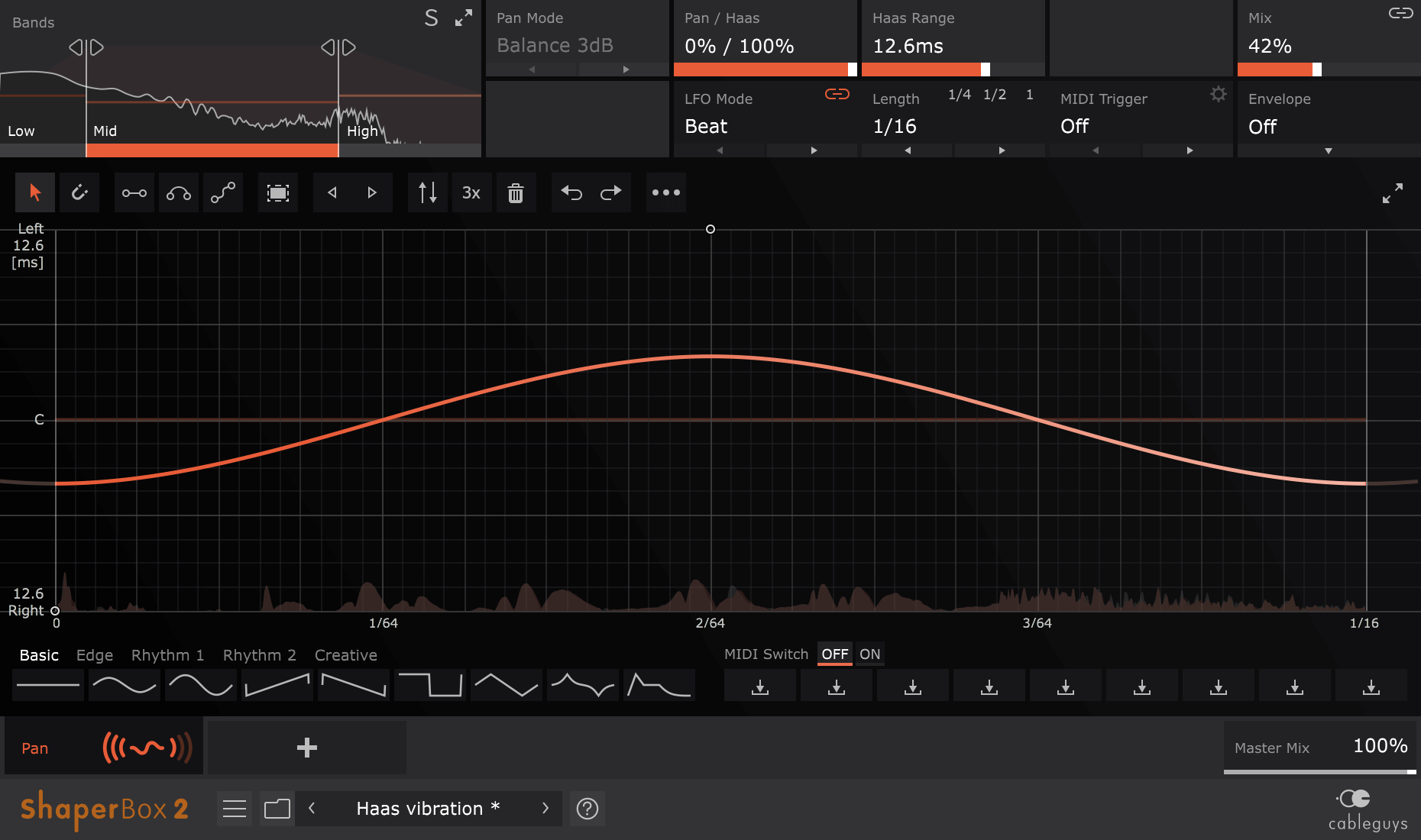Switch to the Rhythm 1 wave tab

[167, 654]
